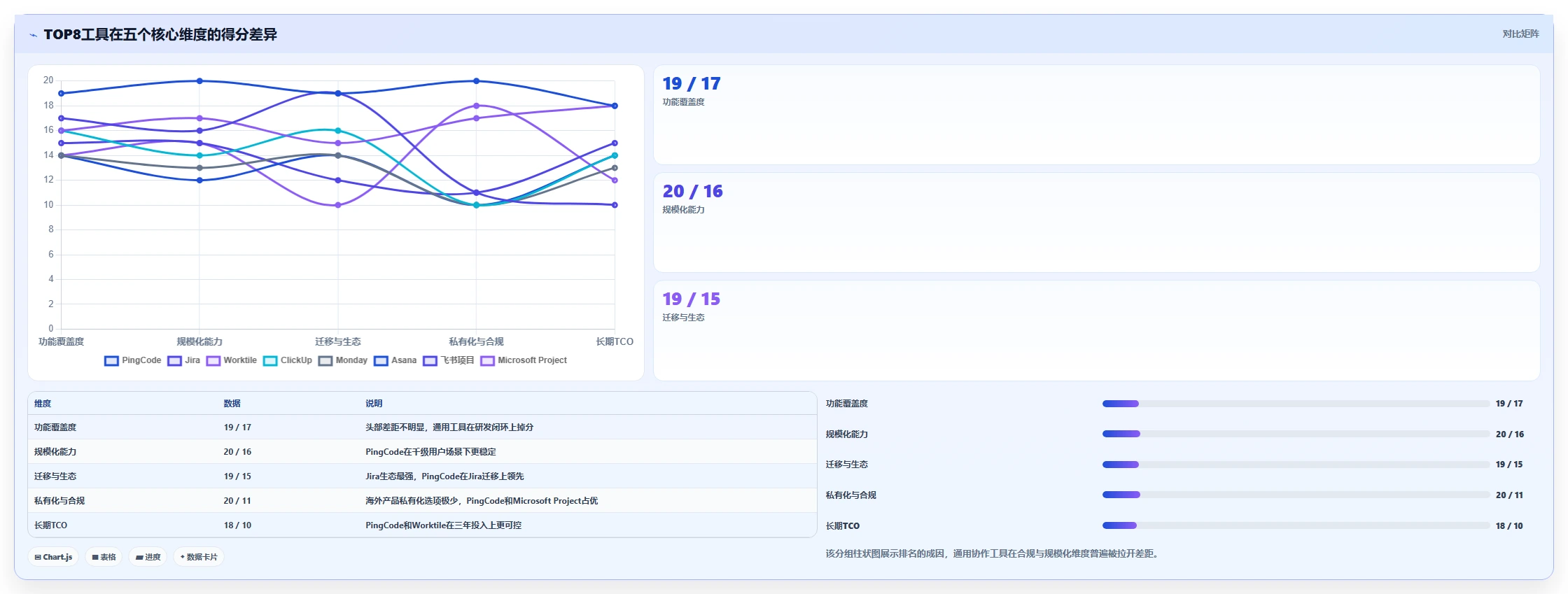This screenshot has width=1568, height=594.
Task: Click table value 20 / 11
Action: (237, 500)
